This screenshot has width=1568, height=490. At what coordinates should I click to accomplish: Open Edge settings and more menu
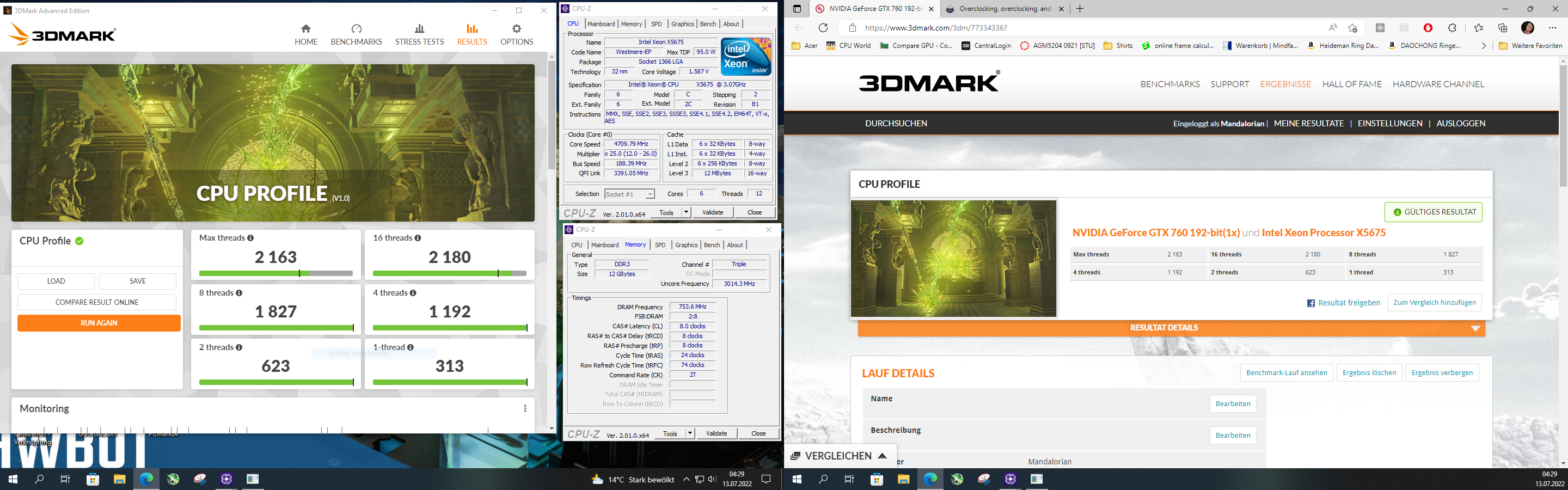[x=1552, y=28]
